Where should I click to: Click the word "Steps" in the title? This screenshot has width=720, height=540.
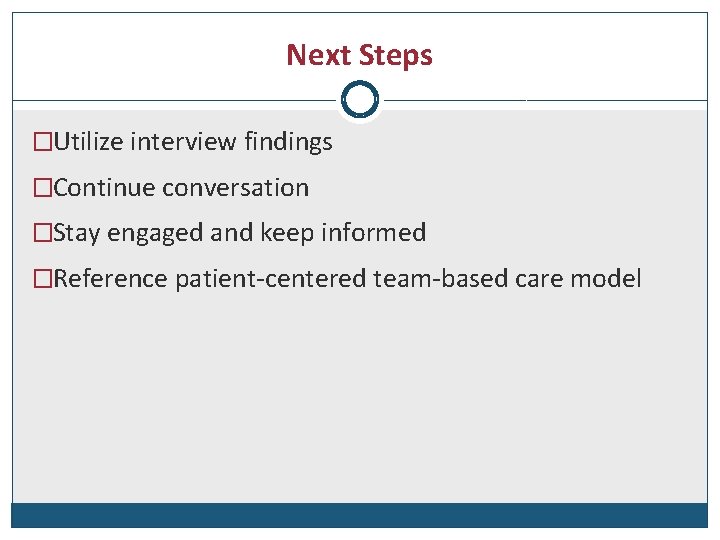pos(397,55)
